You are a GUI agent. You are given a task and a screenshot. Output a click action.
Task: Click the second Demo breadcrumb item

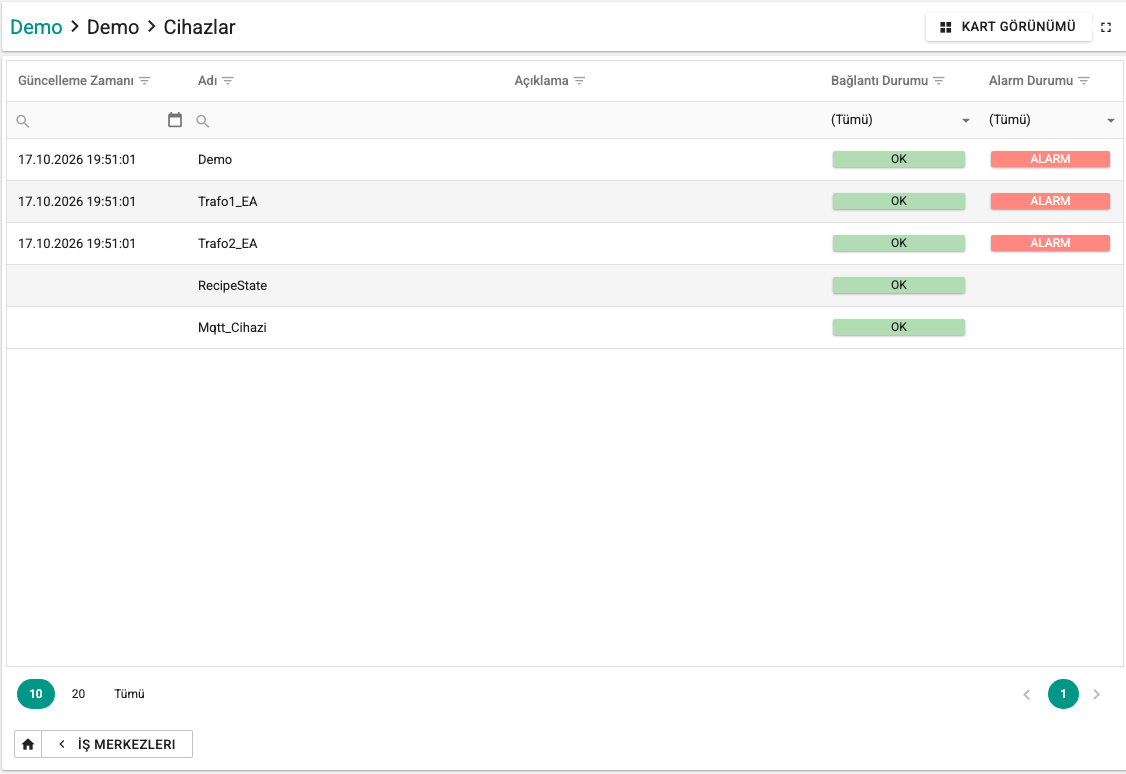click(113, 27)
